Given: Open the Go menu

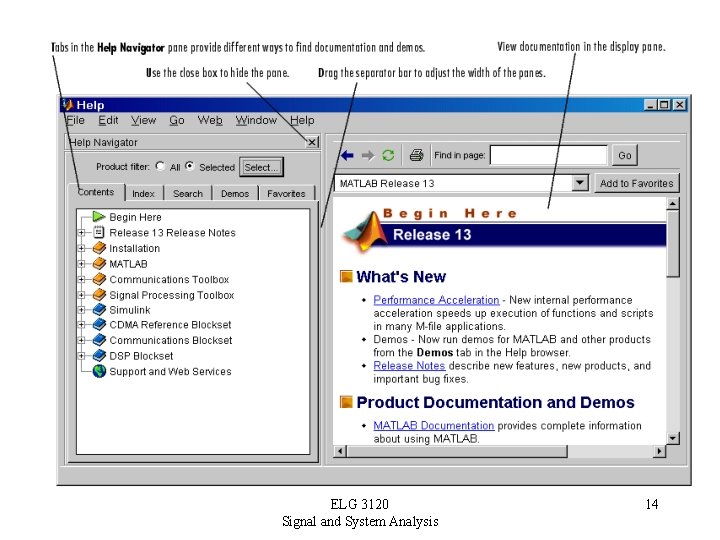Looking at the screenshot, I should click(x=177, y=120).
